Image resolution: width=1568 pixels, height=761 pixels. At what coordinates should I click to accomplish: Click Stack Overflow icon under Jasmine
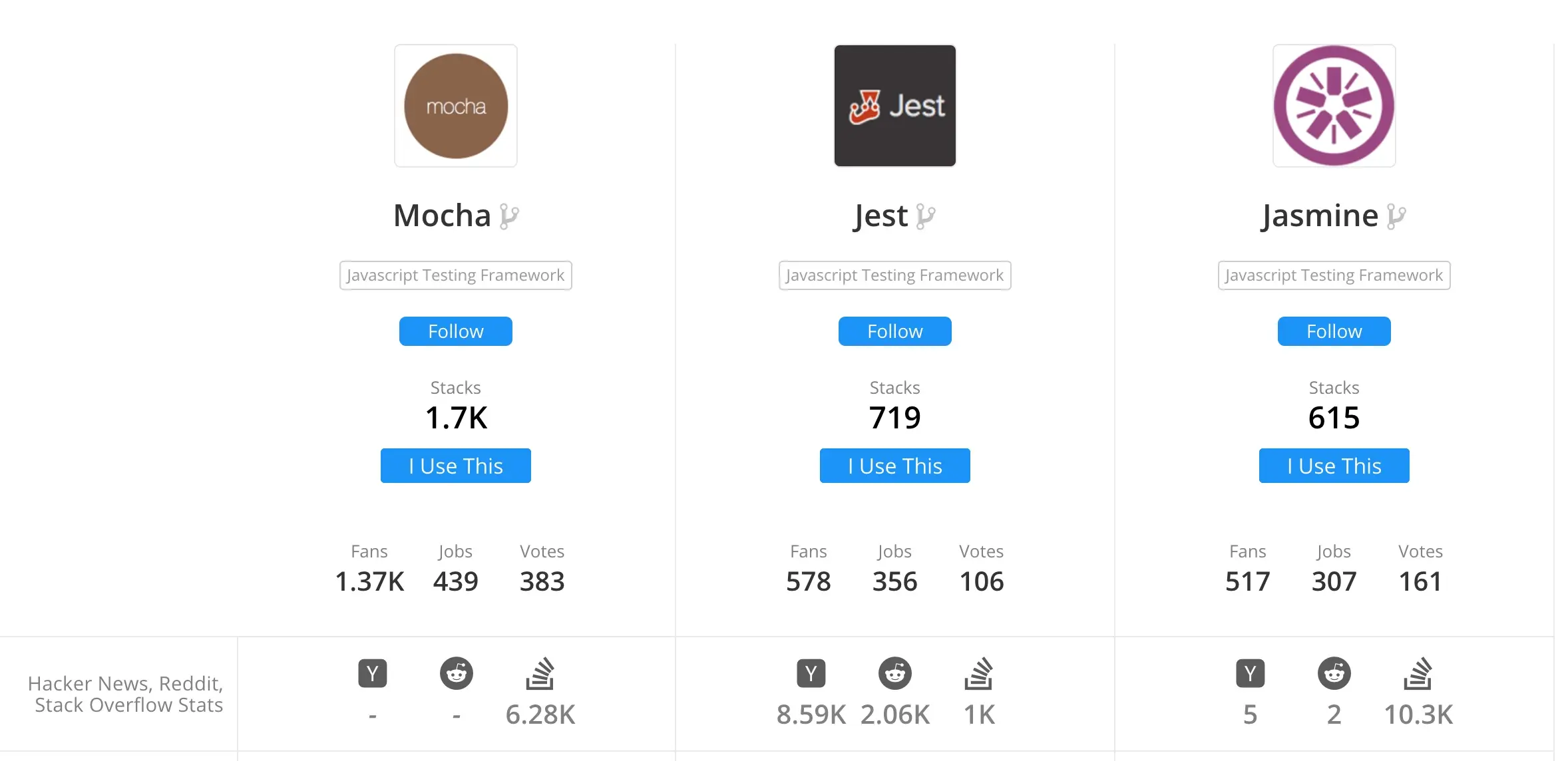[1418, 673]
